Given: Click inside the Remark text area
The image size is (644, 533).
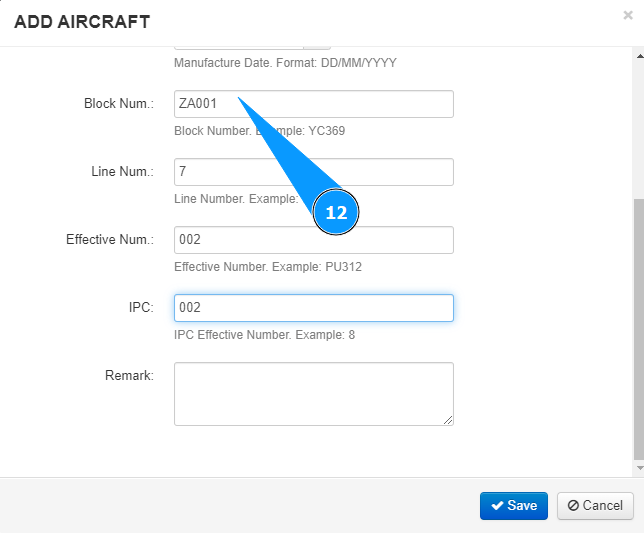Looking at the screenshot, I should (x=313, y=393).
